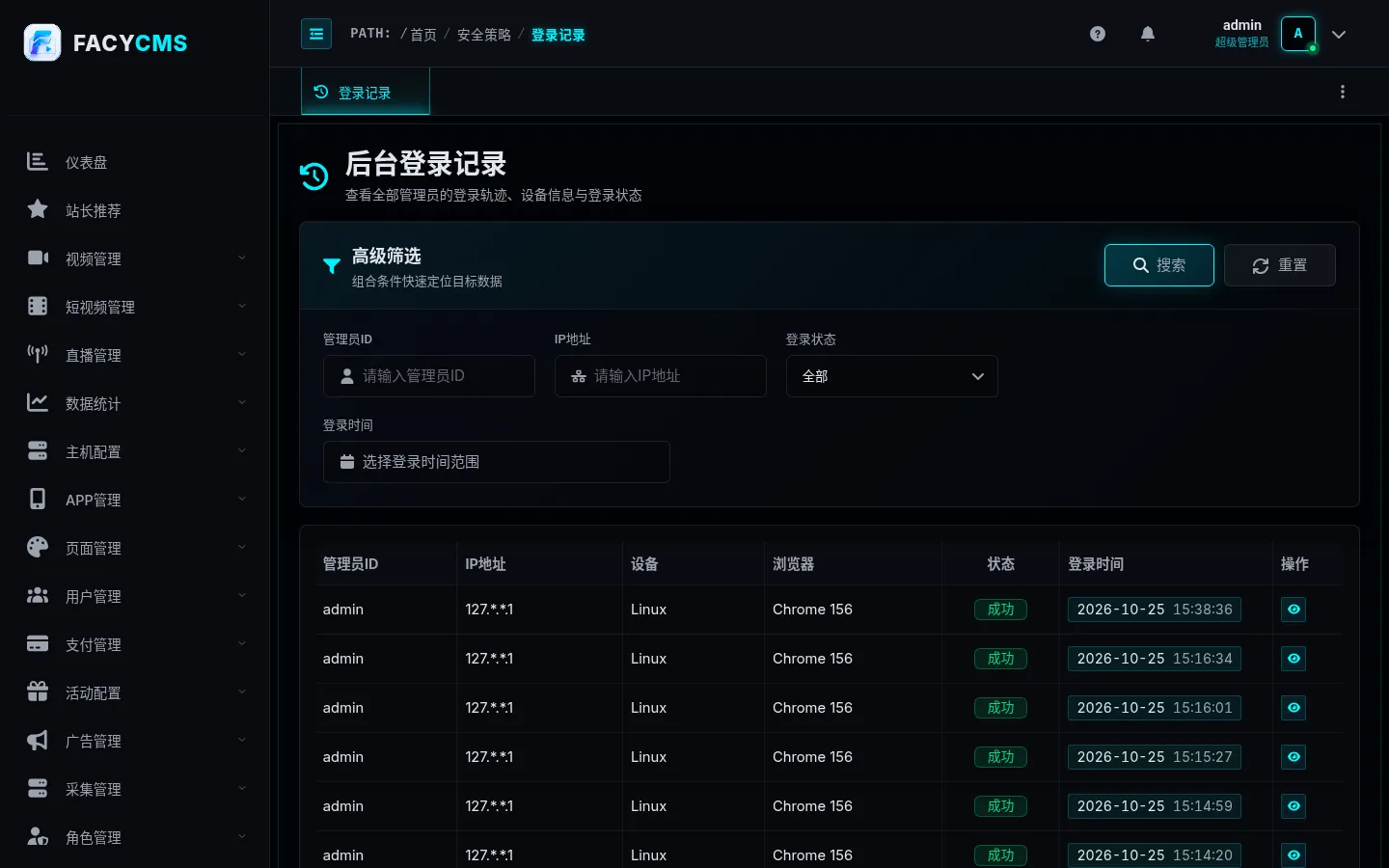Image resolution: width=1389 pixels, height=868 pixels.
Task: Go to 首页 in the breadcrumb
Action: coord(423,35)
